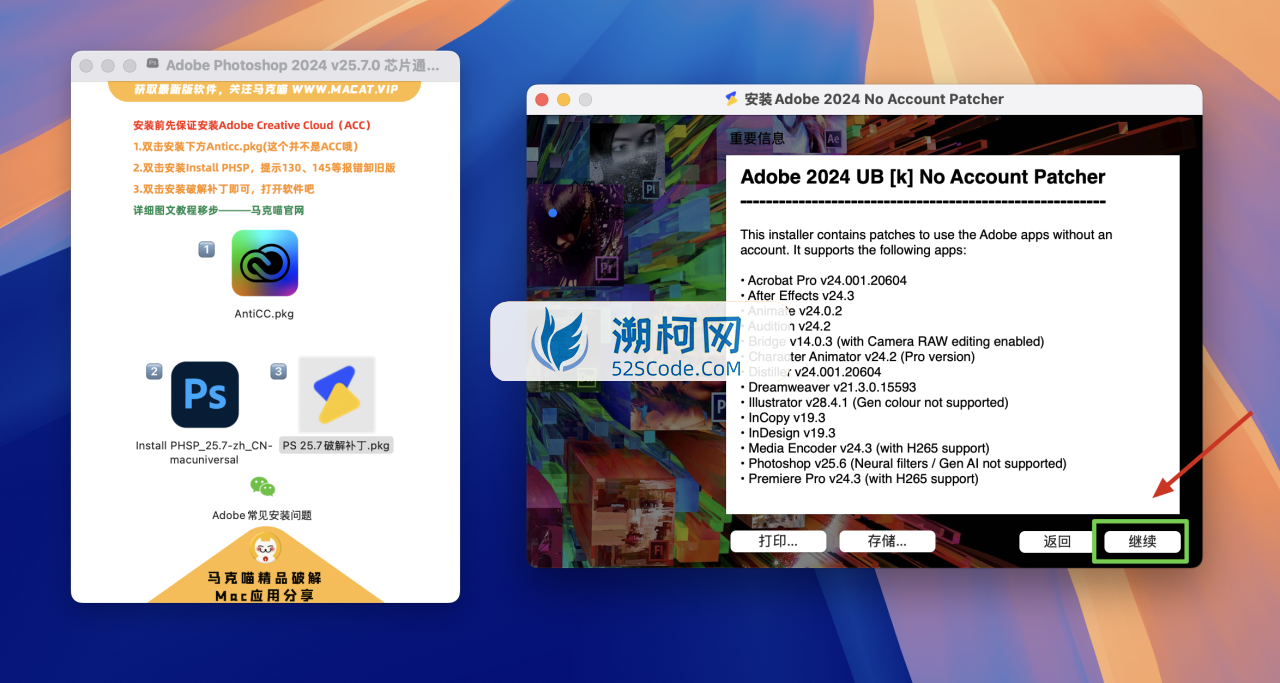Click 继续 to continue installation
The height and width of the screenshot is (683, 1280).
[x=1142, y=541]
